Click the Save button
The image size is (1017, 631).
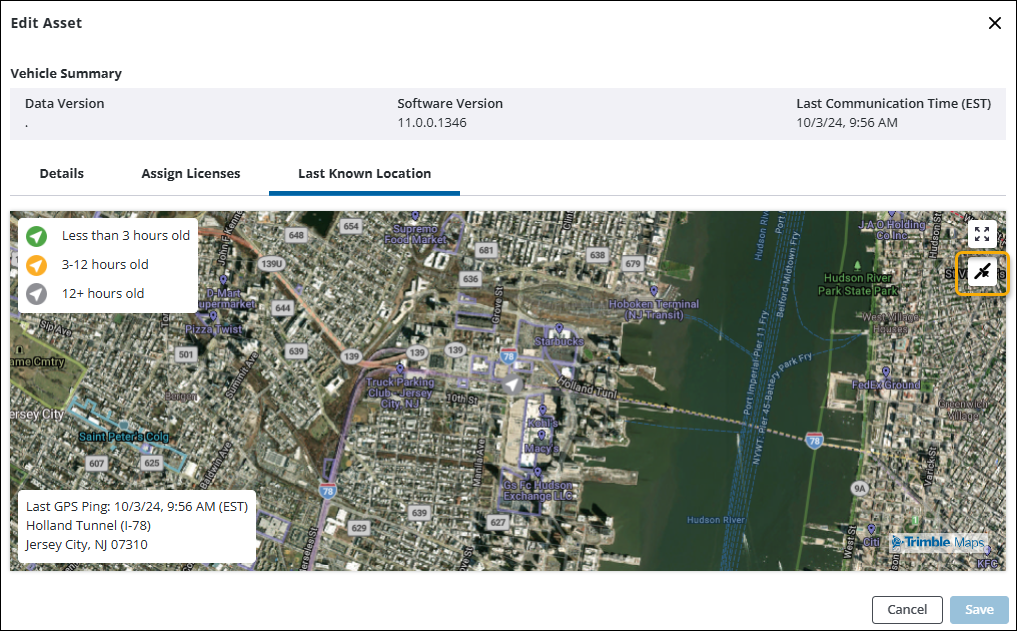click(x=979, y=610)
